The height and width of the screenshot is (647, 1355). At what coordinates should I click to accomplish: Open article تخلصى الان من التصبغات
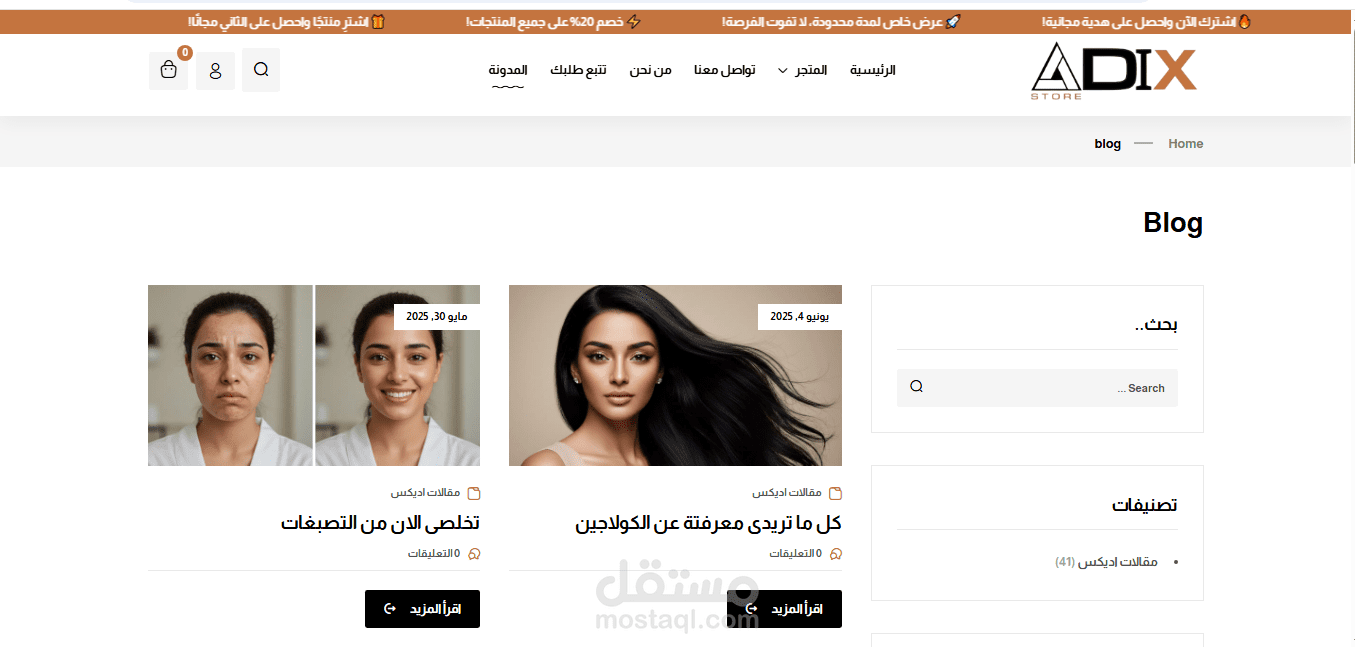click(380, 523)
